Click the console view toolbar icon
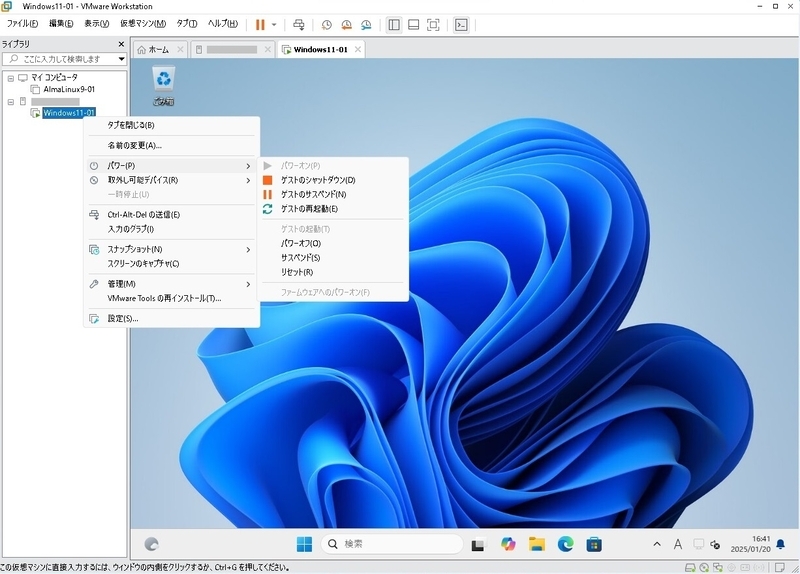The width and height of the screenshot is (800, 574). (x=461, y=25)
